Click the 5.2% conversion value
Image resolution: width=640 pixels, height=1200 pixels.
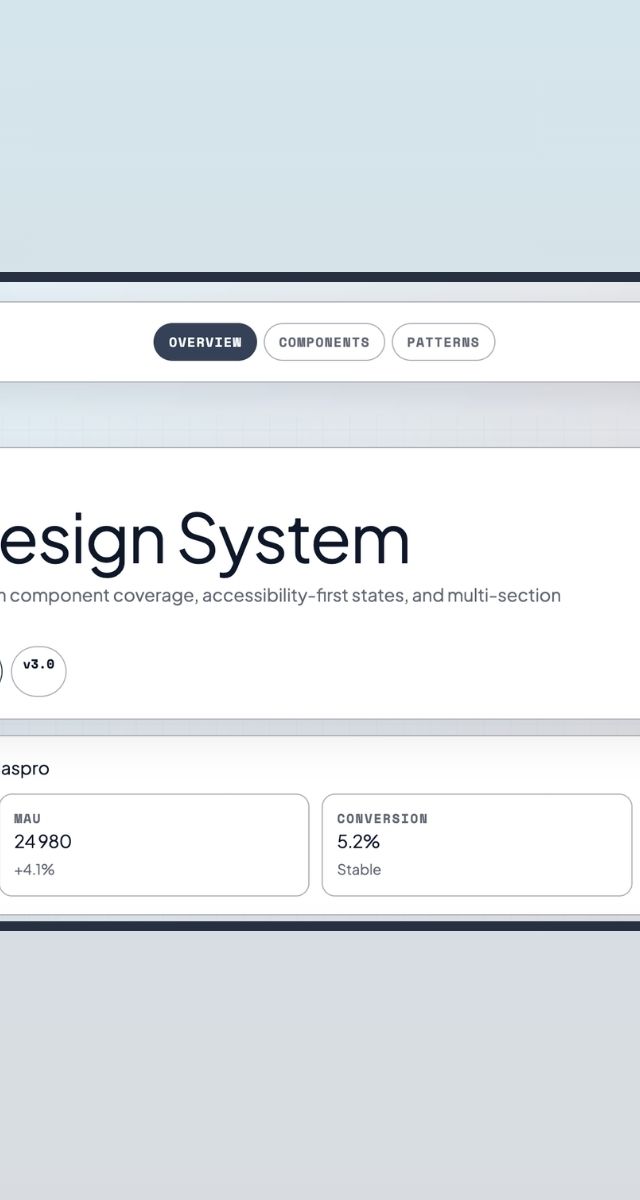click(359, 842)
